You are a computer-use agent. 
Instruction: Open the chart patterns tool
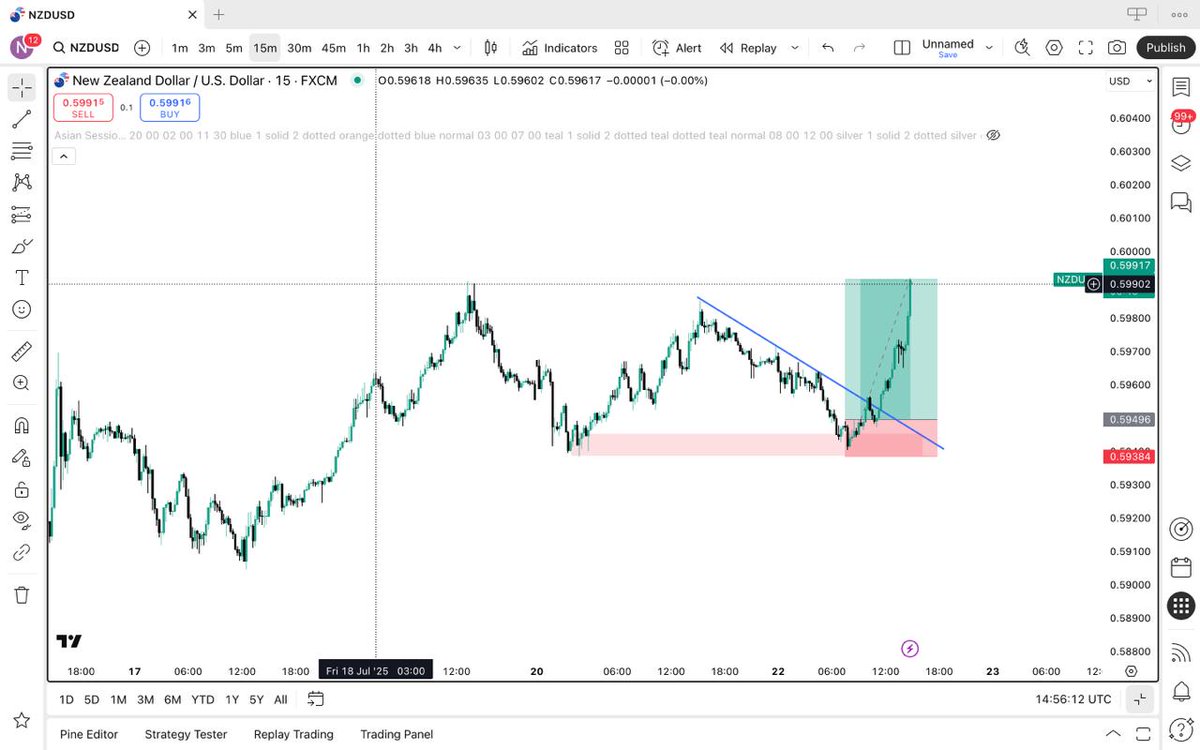[x=21, y=182]
